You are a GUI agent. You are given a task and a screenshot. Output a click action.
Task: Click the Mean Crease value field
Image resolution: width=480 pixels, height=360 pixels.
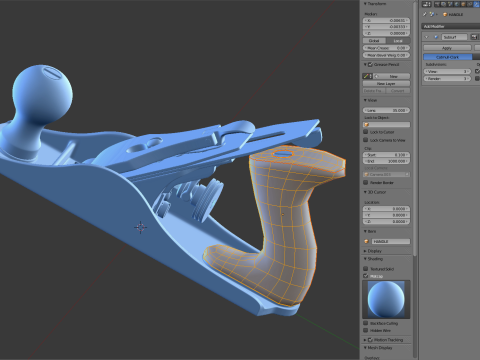pyautogui.click(x=386, y=48)
